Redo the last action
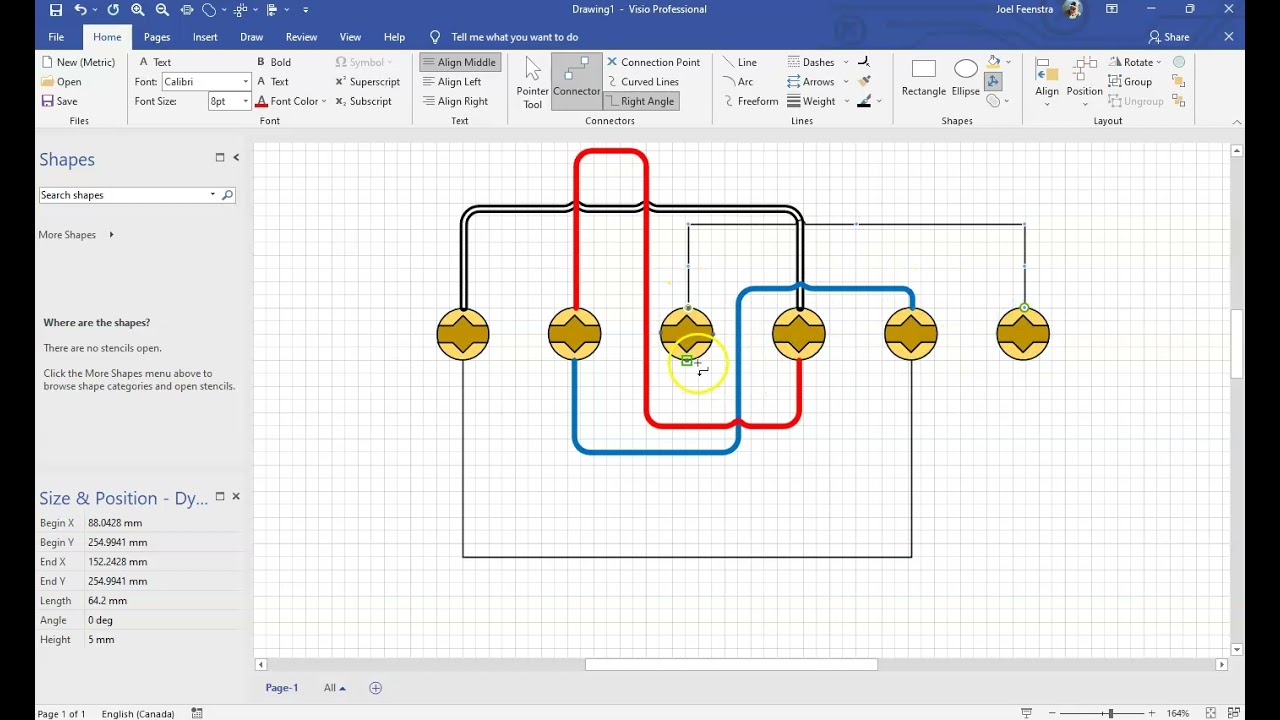The image size is (1280, 720). (113, 10)
